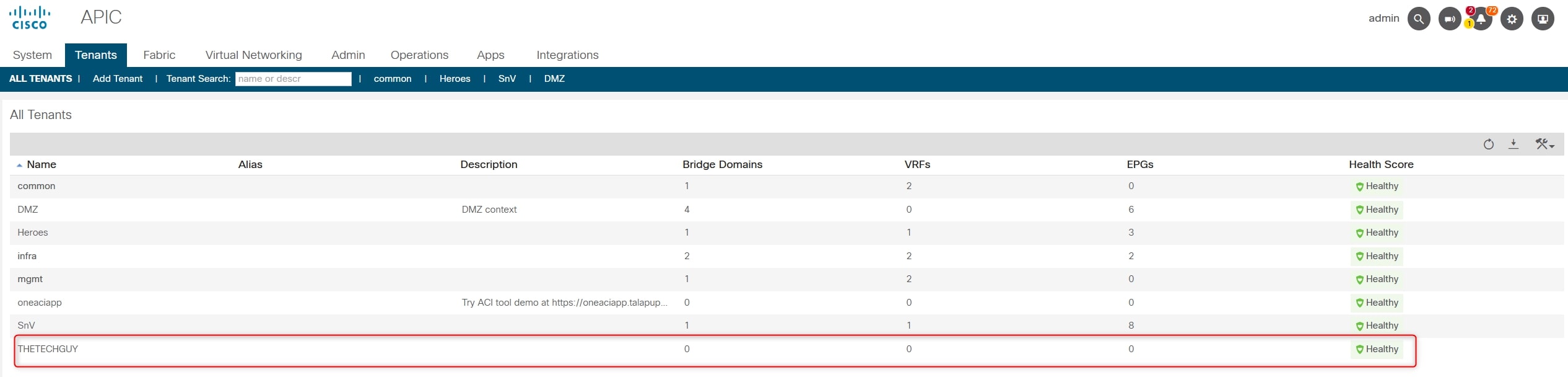
Task: Click the Cisco logo
Action: click(30, 17)
